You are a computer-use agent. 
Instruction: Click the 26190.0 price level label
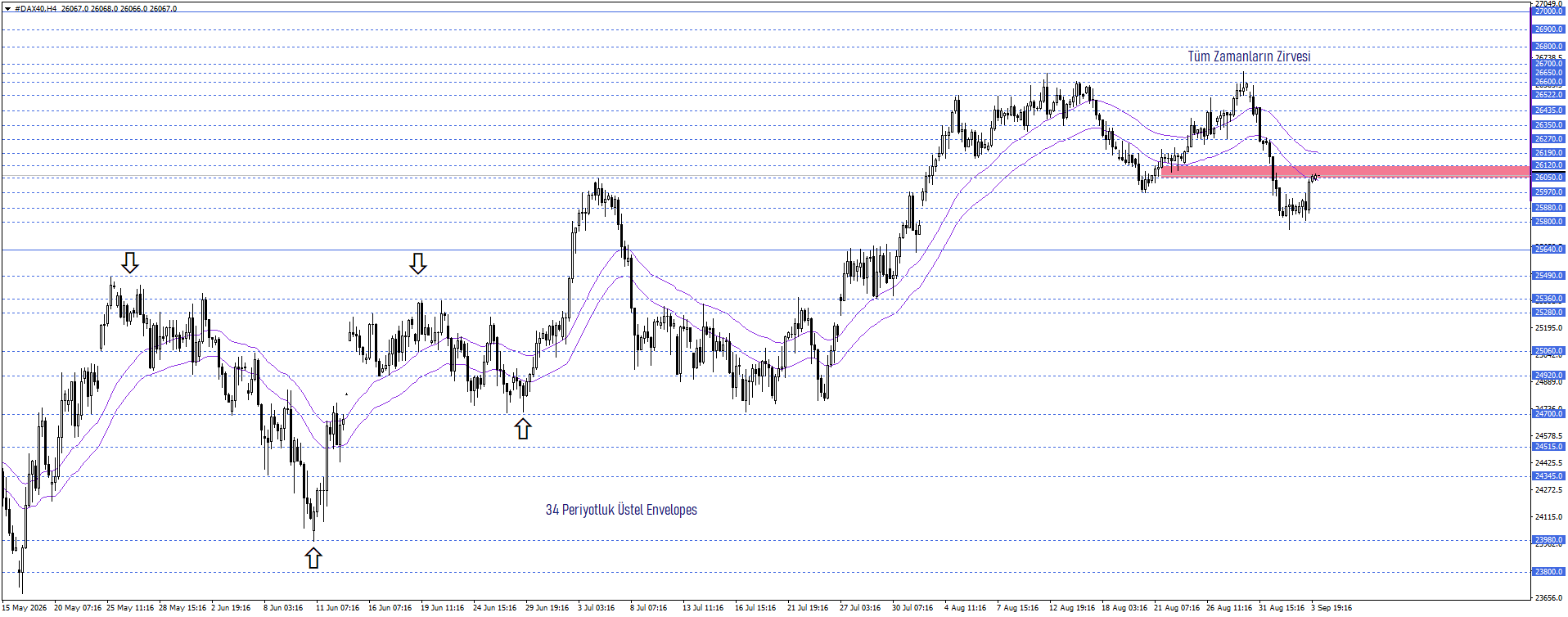tap(1548, 153)
